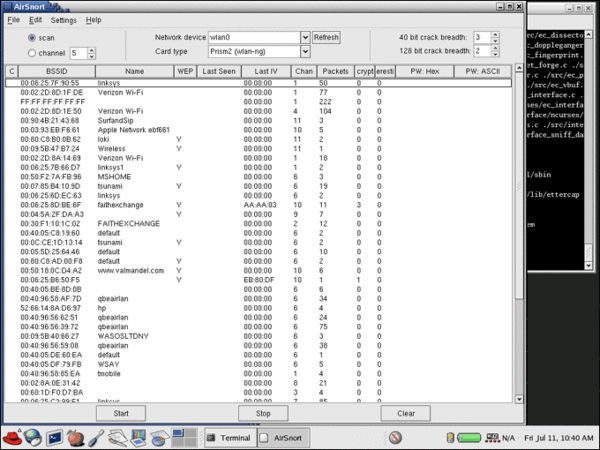Select the tmobile network row
The image size is (600, 450).
pyautogui.click(x=258, y=373)
